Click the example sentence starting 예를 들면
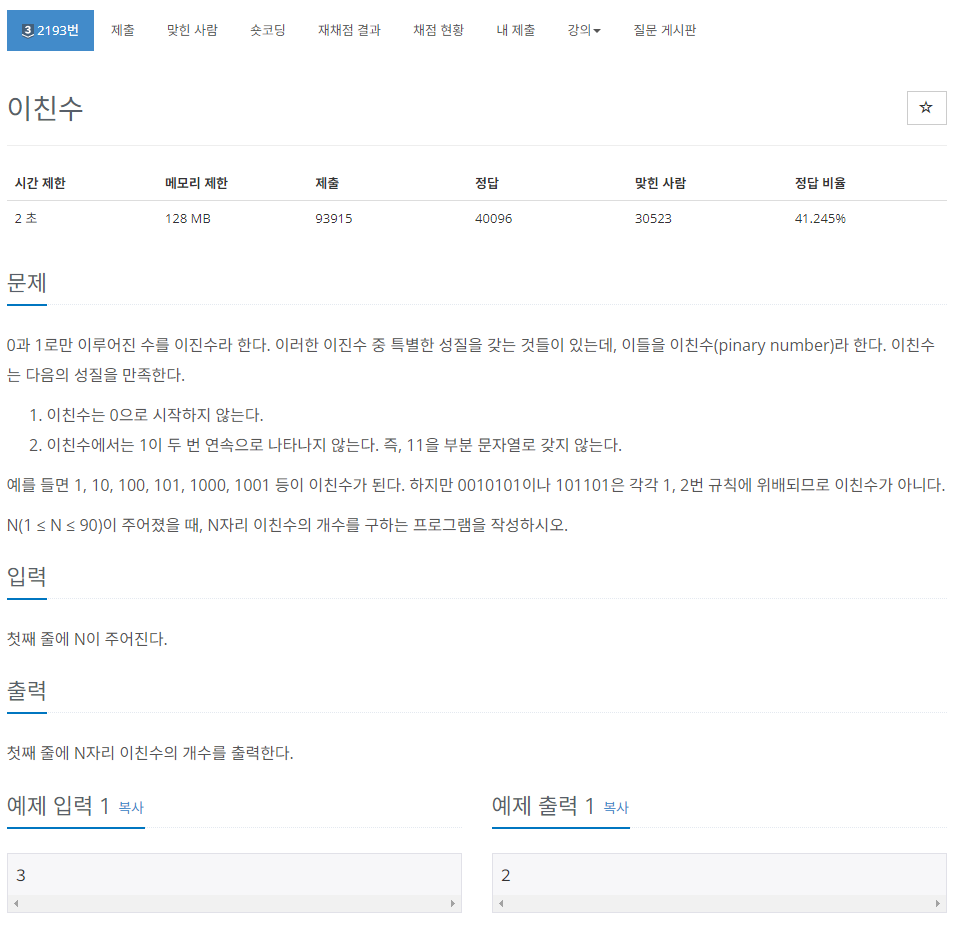This screenshot has height=932, width=960. point(476,486)
